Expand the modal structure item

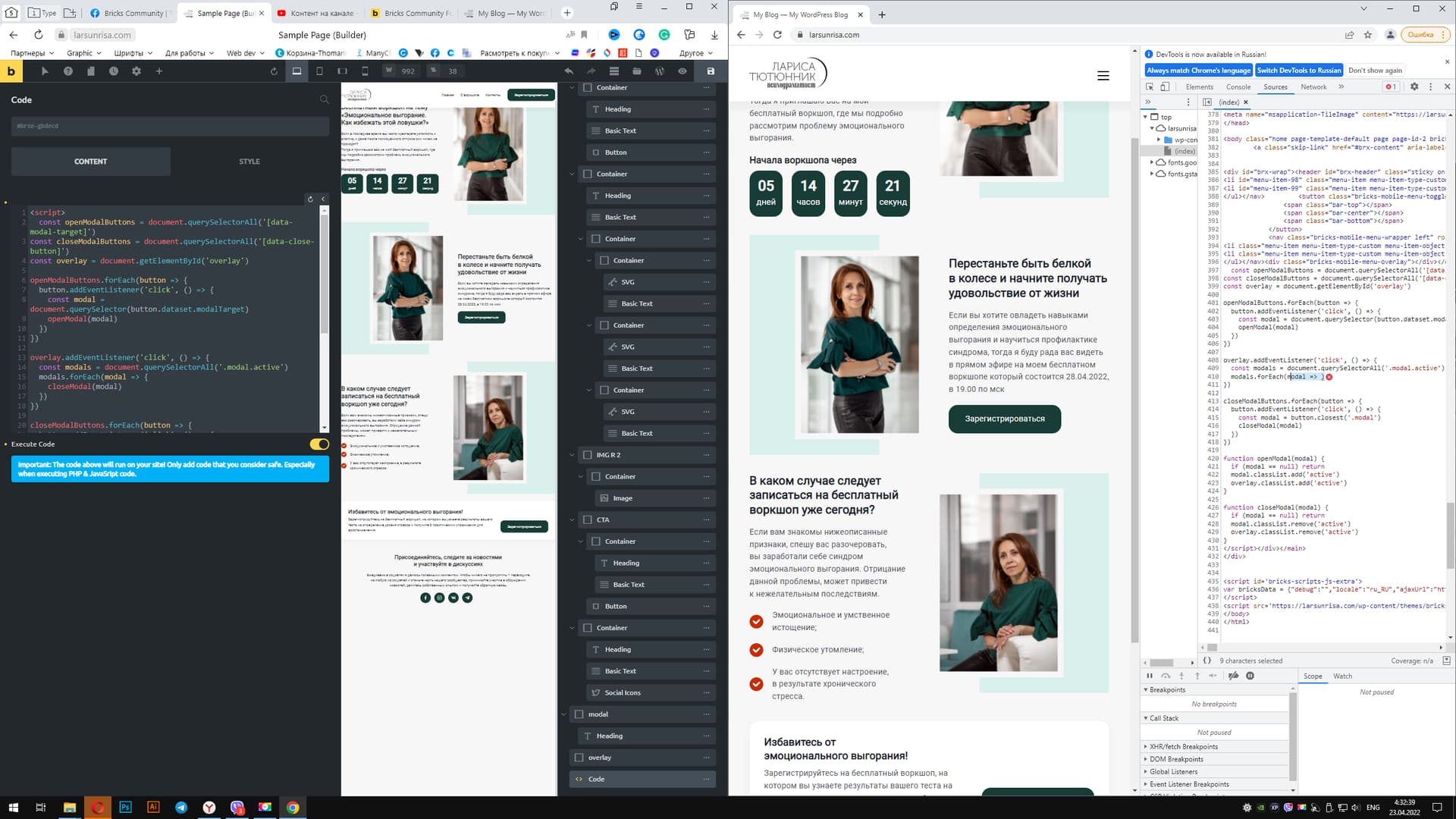[564, 714]
